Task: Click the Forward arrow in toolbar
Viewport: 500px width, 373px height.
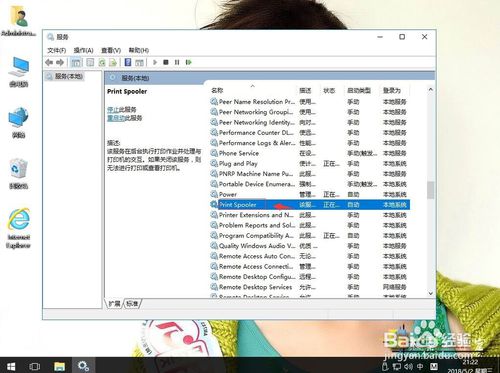Action: pos(60,62)
